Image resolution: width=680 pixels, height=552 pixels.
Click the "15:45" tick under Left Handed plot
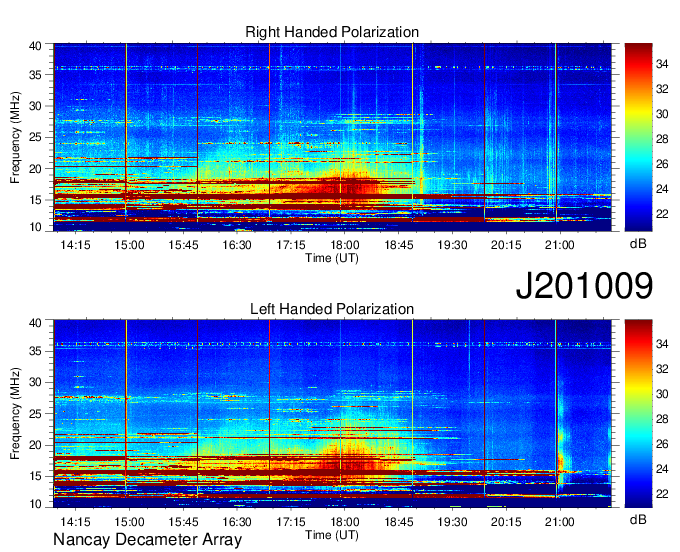coord(183,522)
